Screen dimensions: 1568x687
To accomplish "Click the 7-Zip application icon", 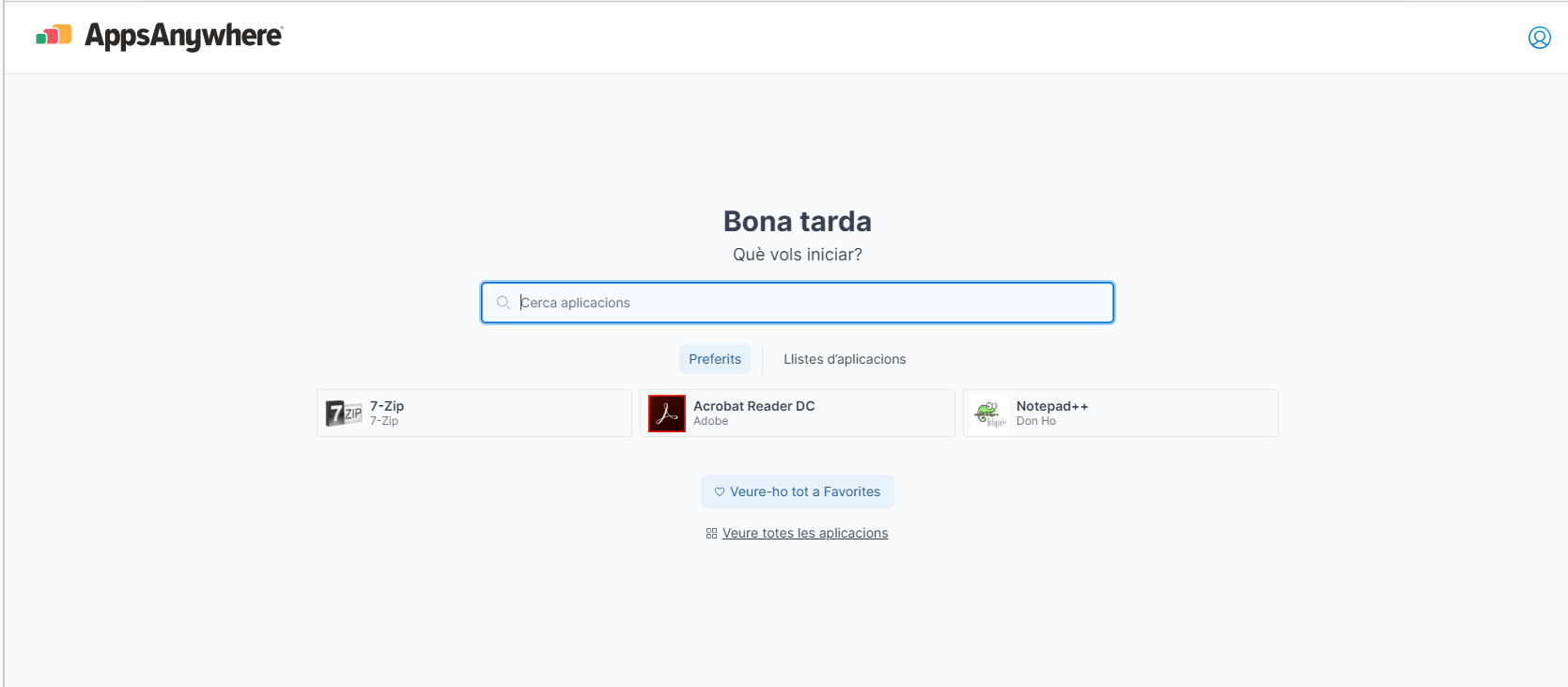I will coord(344,414).
